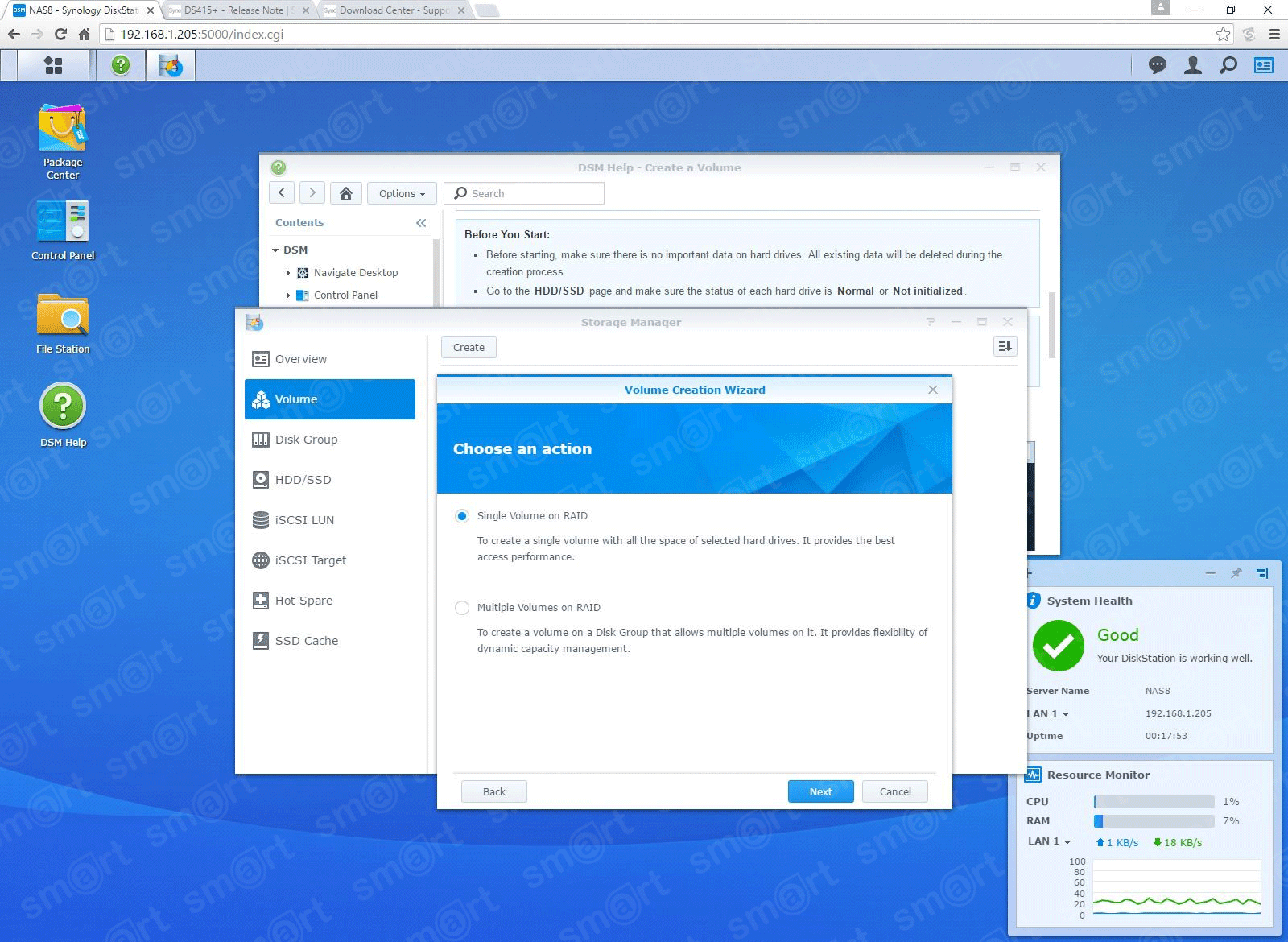Expand Navigate Desktop tree item
This screenshot has width=1288, height=942.
pos(288,273)
